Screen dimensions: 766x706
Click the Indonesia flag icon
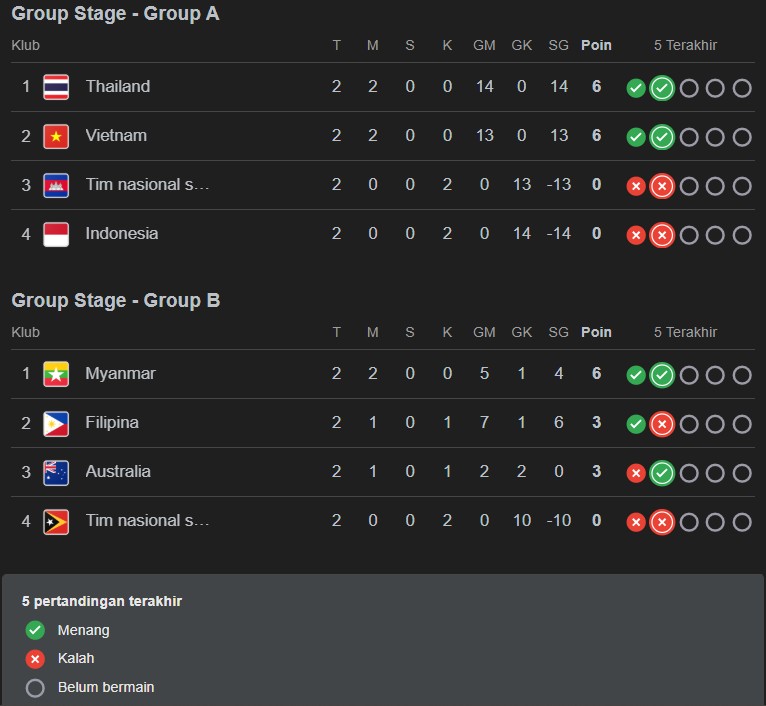56,234
